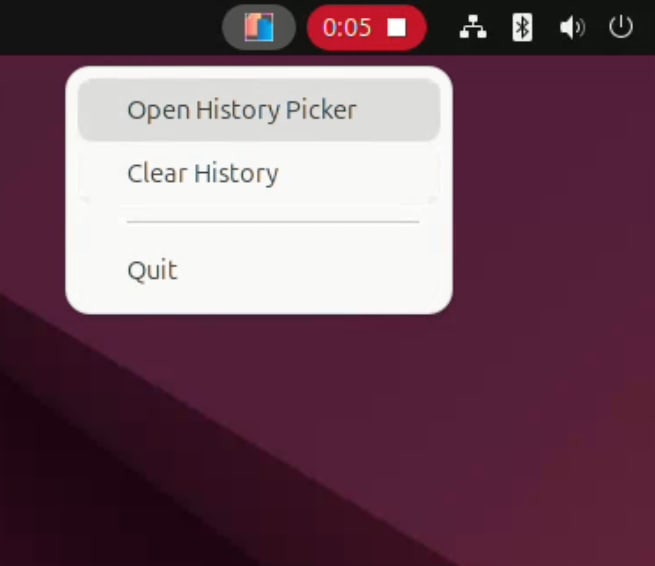Open the volume speaker icon
The width and height of the screenshot is (655, 566).
(x=572, y=28)
